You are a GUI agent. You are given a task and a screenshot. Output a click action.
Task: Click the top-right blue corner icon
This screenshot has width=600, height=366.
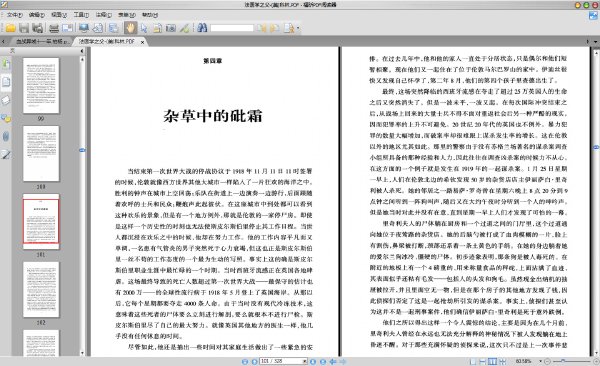coord(593,16)
